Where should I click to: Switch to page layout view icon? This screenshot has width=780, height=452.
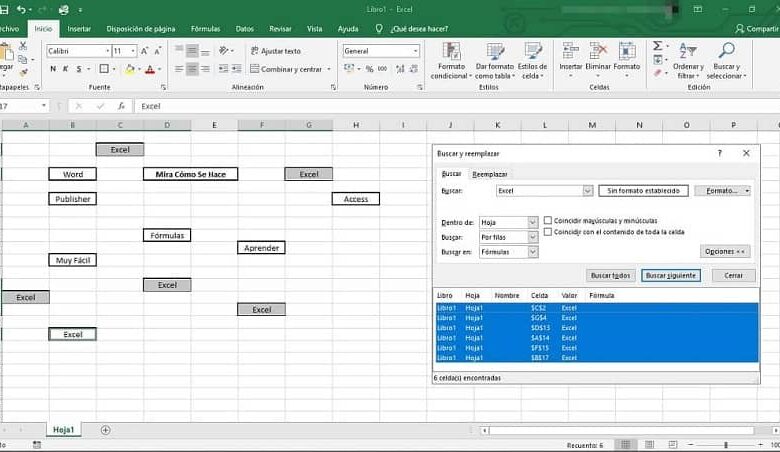tap(650, 445)
